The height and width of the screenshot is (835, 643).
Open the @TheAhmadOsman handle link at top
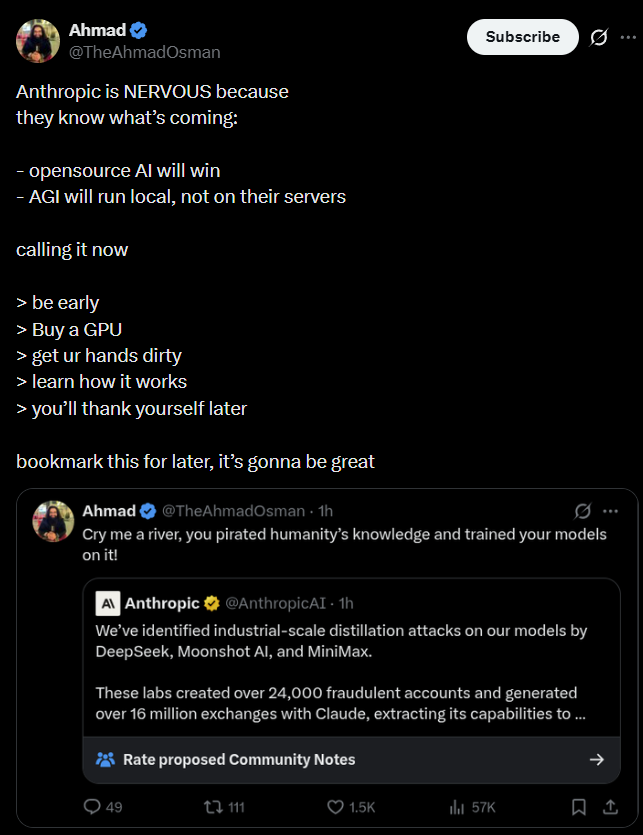144,52
